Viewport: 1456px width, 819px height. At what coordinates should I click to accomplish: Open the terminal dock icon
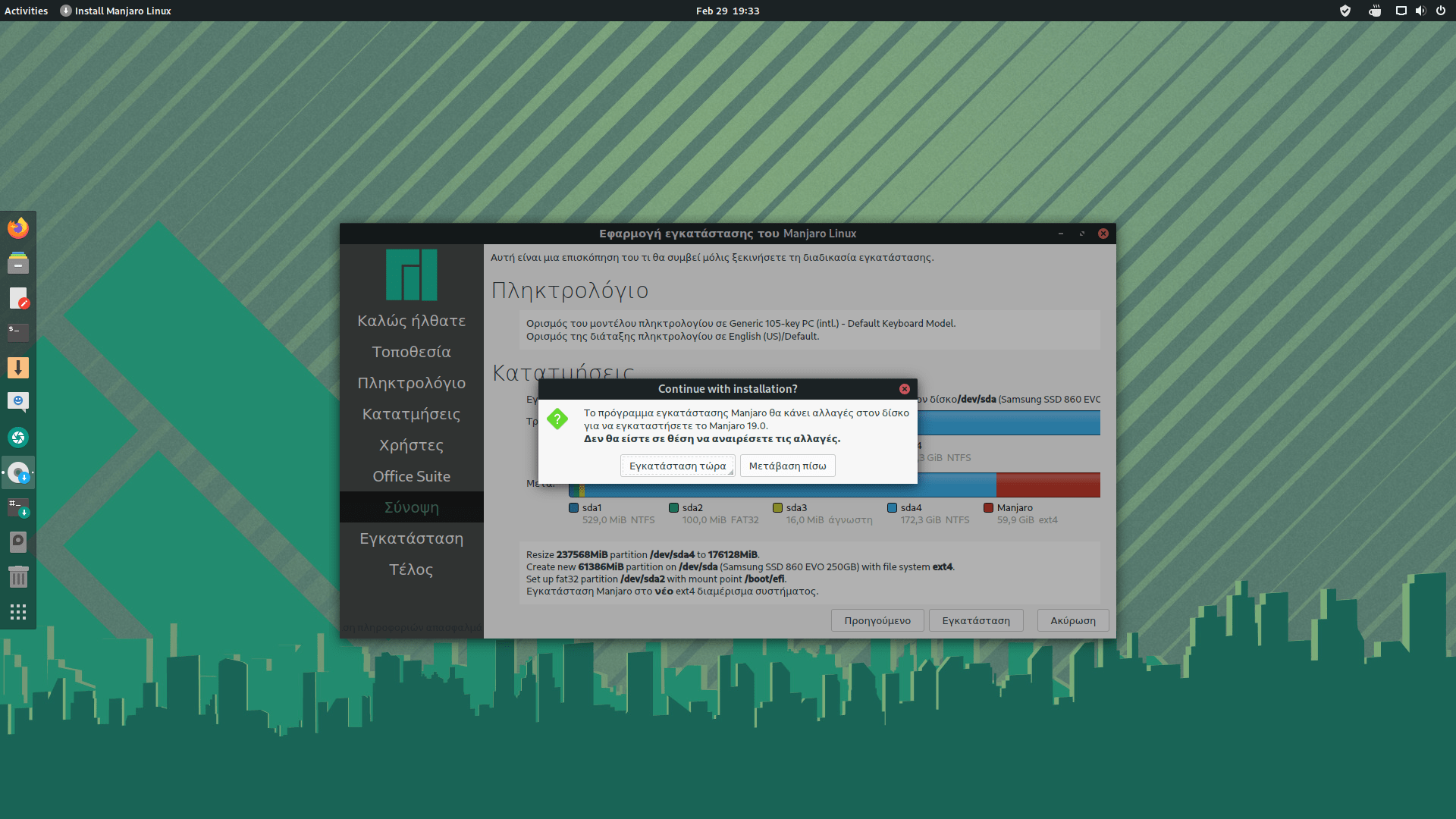tap(18, 332)
